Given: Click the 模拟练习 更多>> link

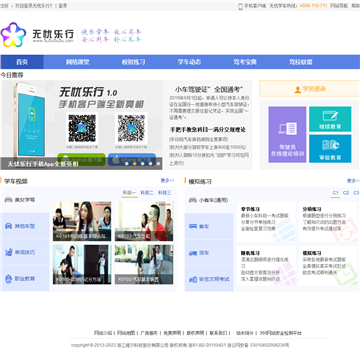Looking at the screenshot, I should tap(353, 181).
